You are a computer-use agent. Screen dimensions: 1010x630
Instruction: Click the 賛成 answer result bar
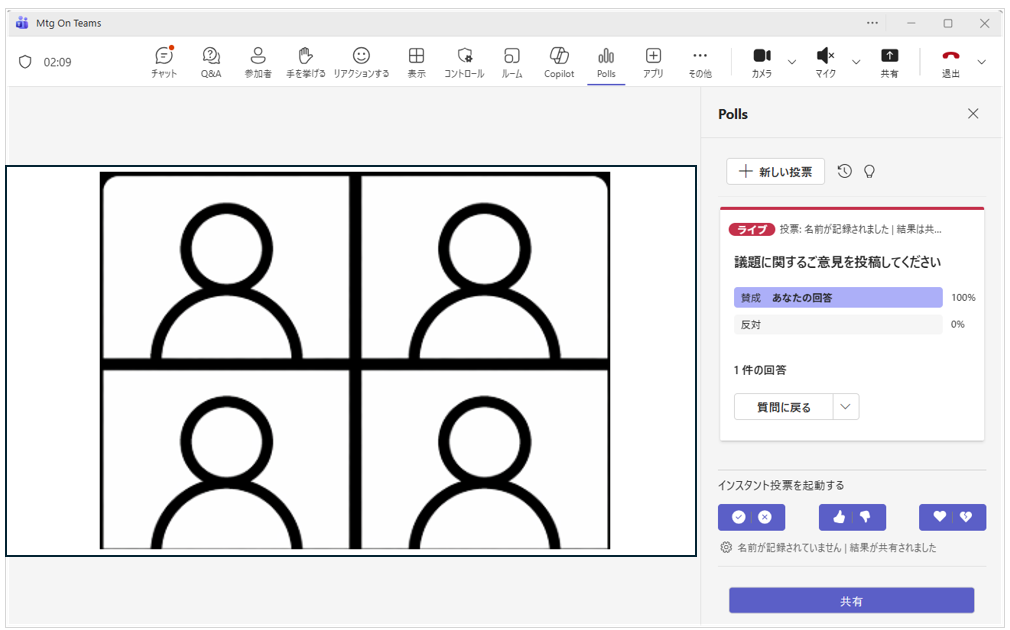[838, 297]
